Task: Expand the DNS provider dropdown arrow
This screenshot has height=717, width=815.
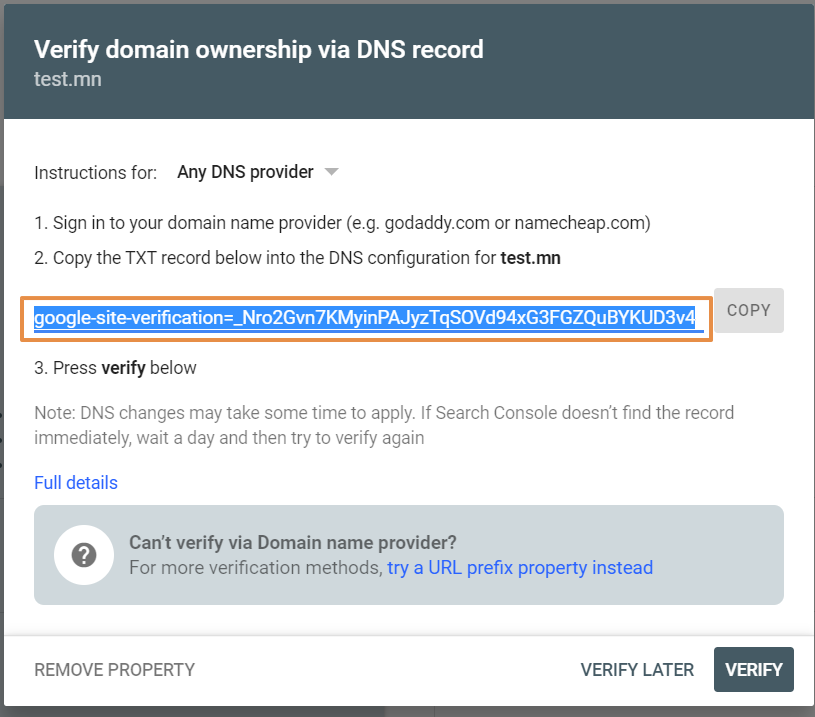Action: coord(331,172)
